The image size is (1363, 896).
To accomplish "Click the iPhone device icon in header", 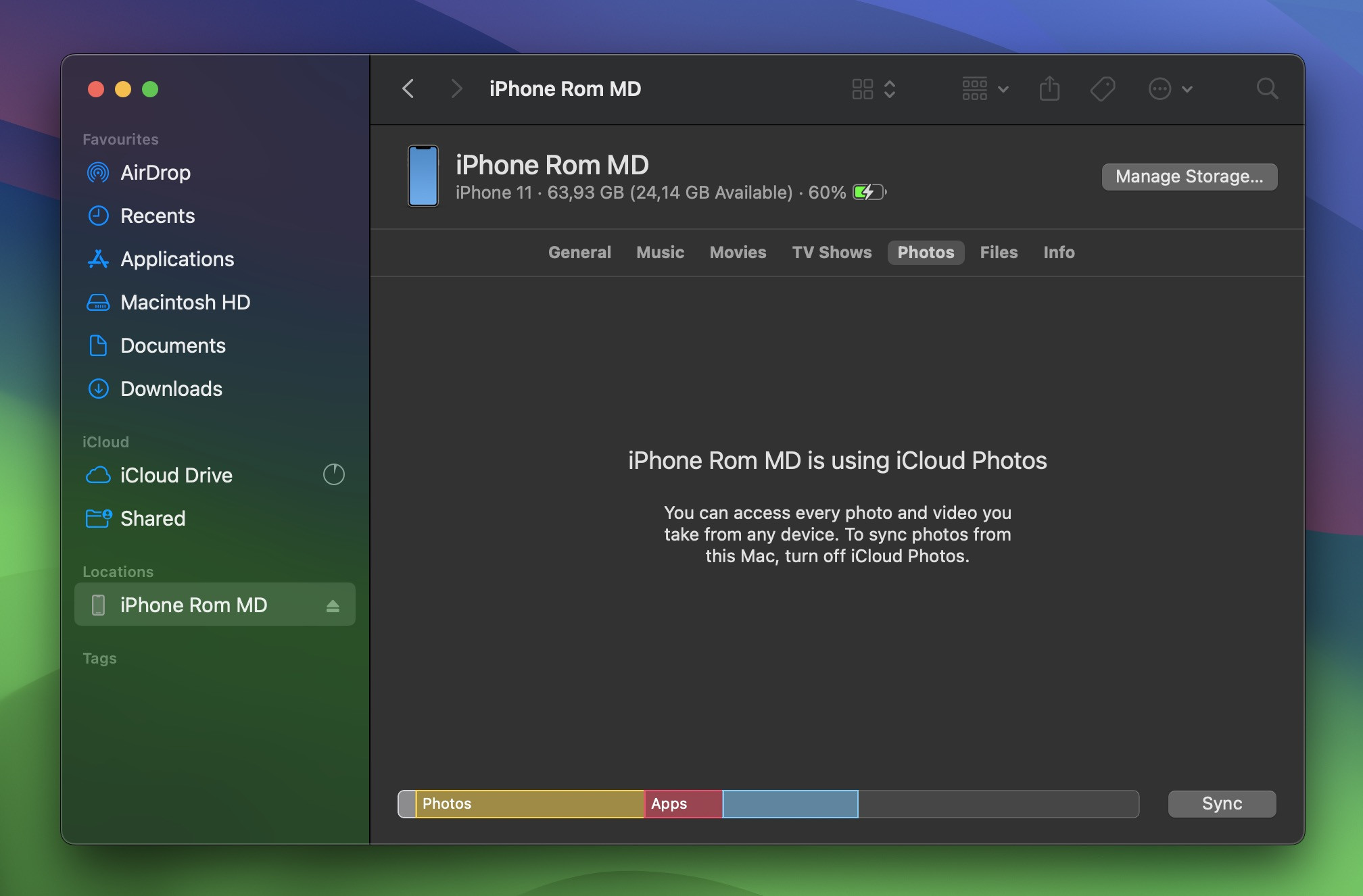I will (x=423, y=176).
